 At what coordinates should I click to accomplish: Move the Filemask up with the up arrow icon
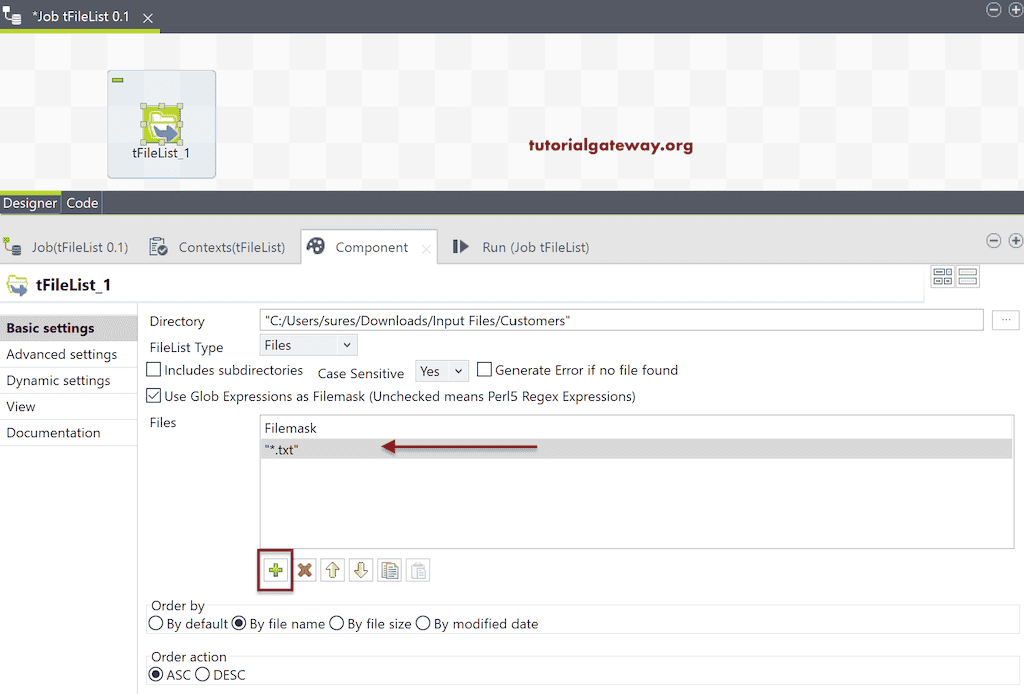click(332, 570)
